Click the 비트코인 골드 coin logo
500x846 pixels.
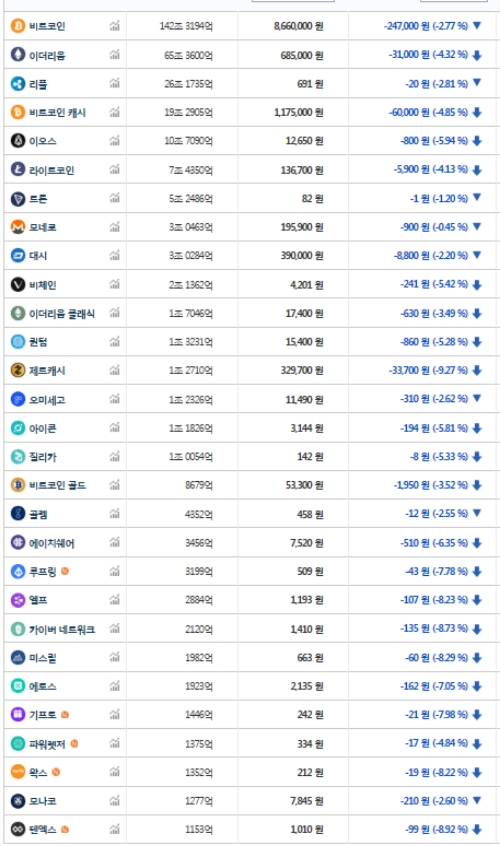point(18,485)
